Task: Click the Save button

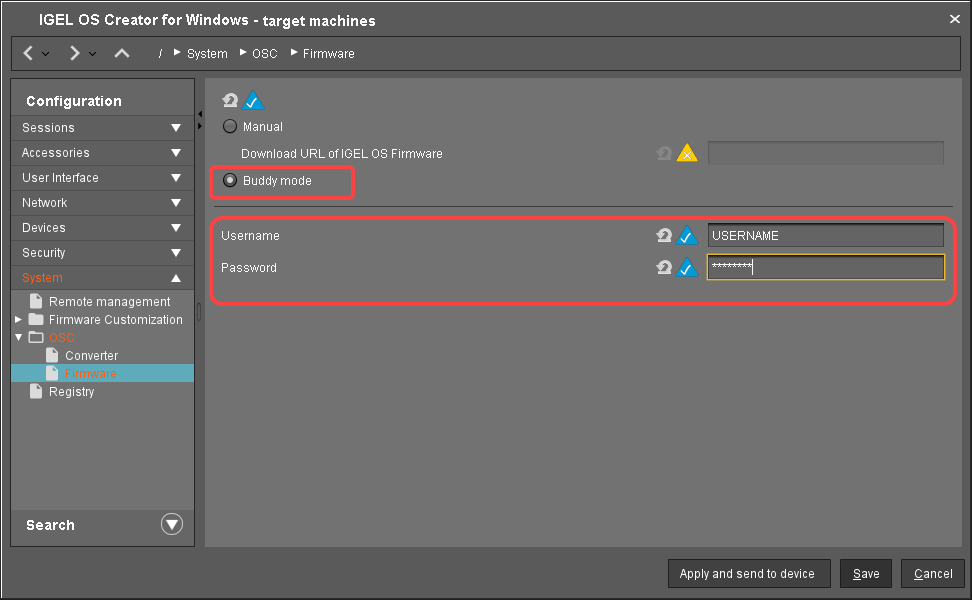Action: 866,574
